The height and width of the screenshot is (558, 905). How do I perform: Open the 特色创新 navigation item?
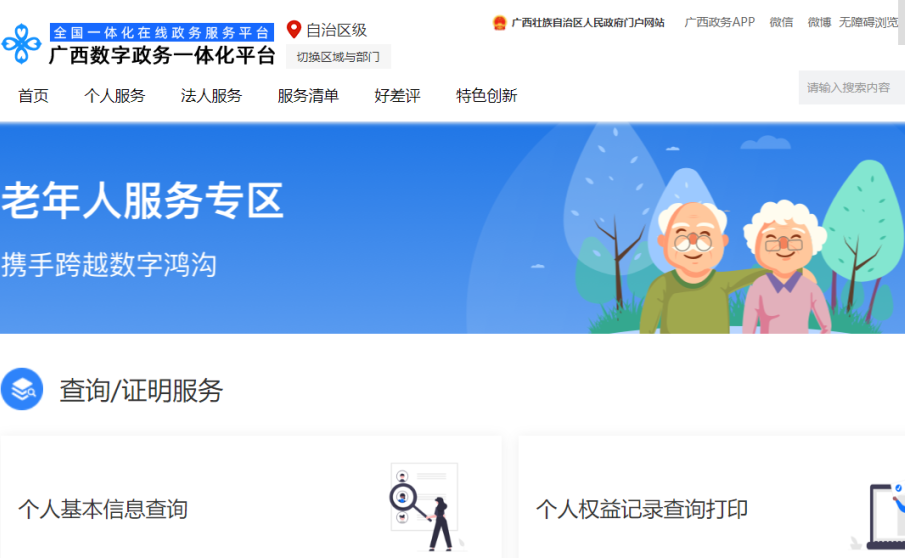[487, 96]
